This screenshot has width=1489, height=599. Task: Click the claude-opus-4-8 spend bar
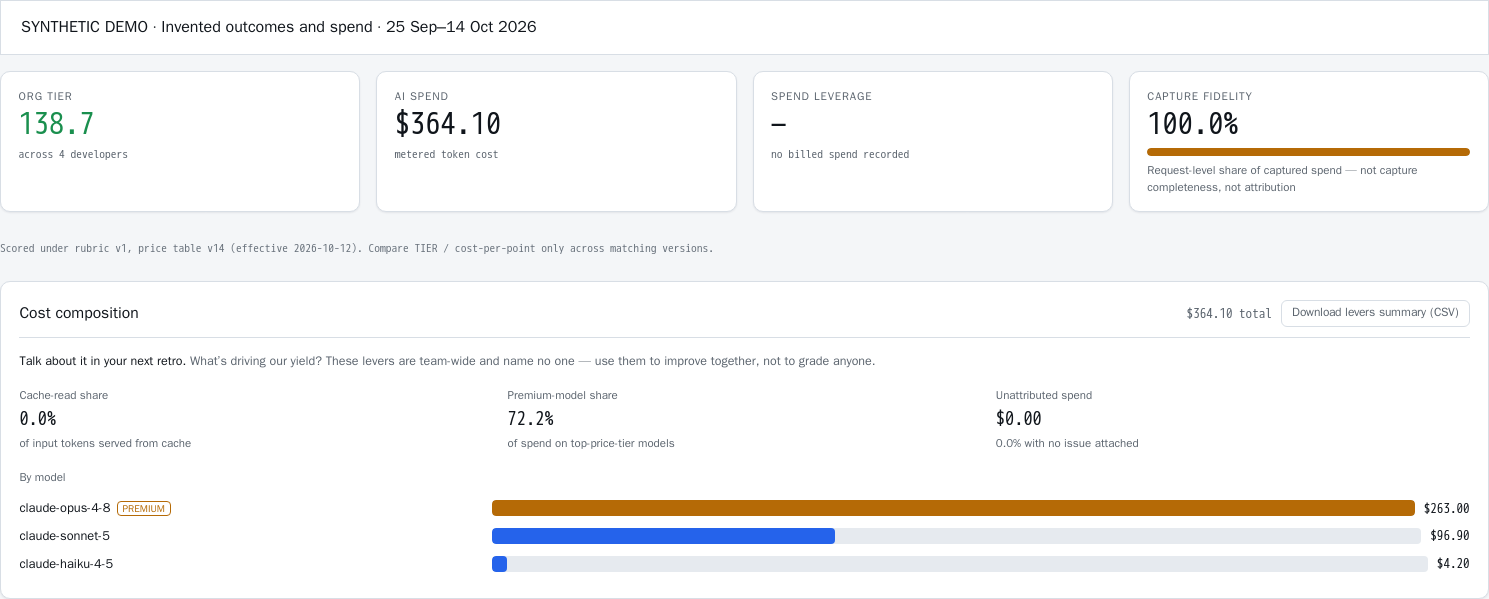(953, 508)
